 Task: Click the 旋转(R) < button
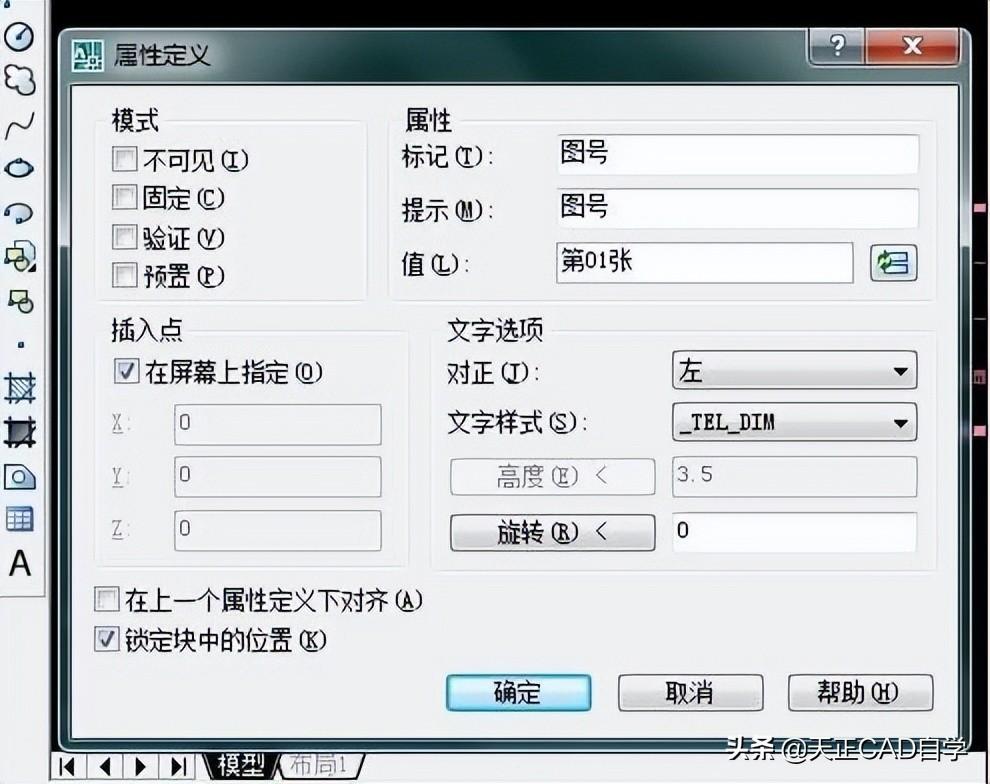click(552, 533)
